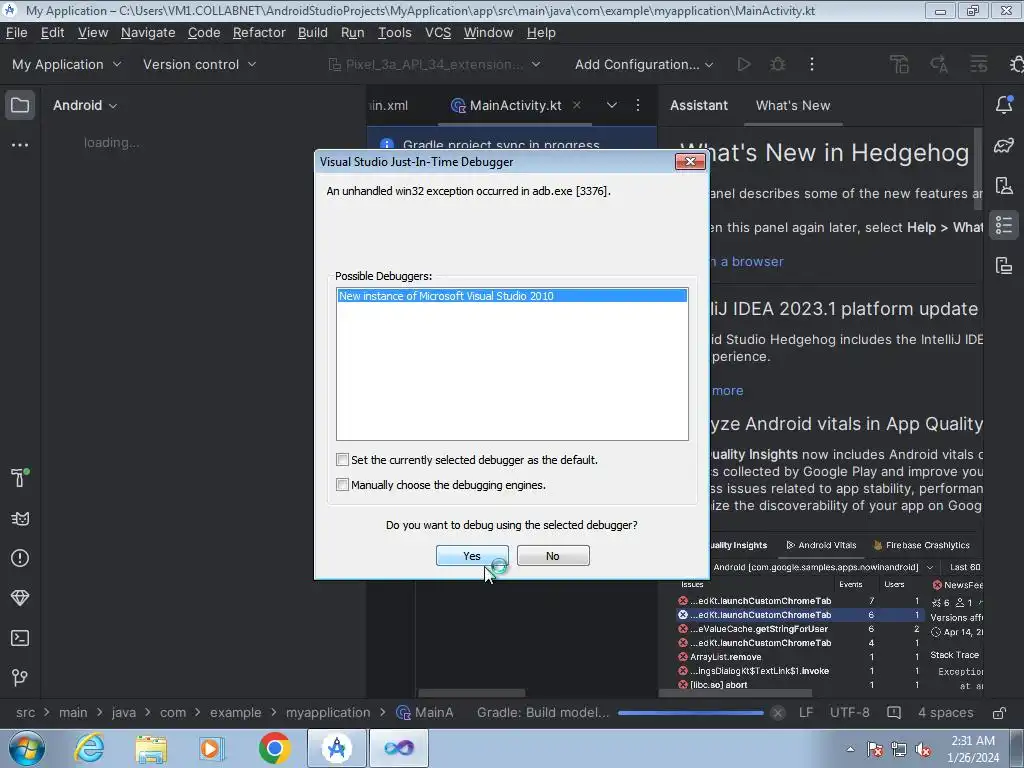The width and height of the screenshot is (1024, 768).
Task: Open Google Chrome from the taskbar
Action: coord(274,748)
